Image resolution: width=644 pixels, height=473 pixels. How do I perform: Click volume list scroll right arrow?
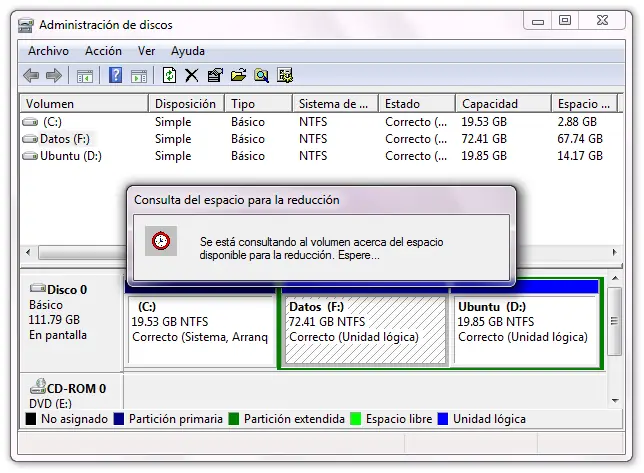click(614, 252)
